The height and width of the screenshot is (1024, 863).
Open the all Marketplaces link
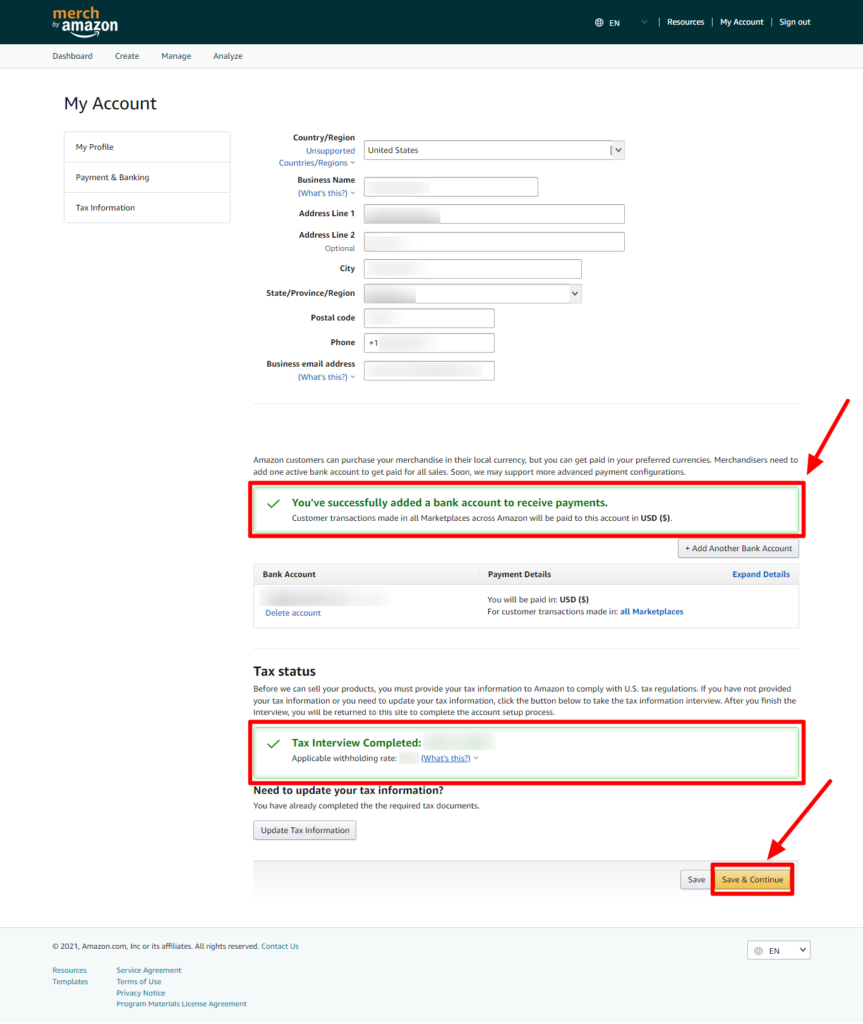click(651, 612)
